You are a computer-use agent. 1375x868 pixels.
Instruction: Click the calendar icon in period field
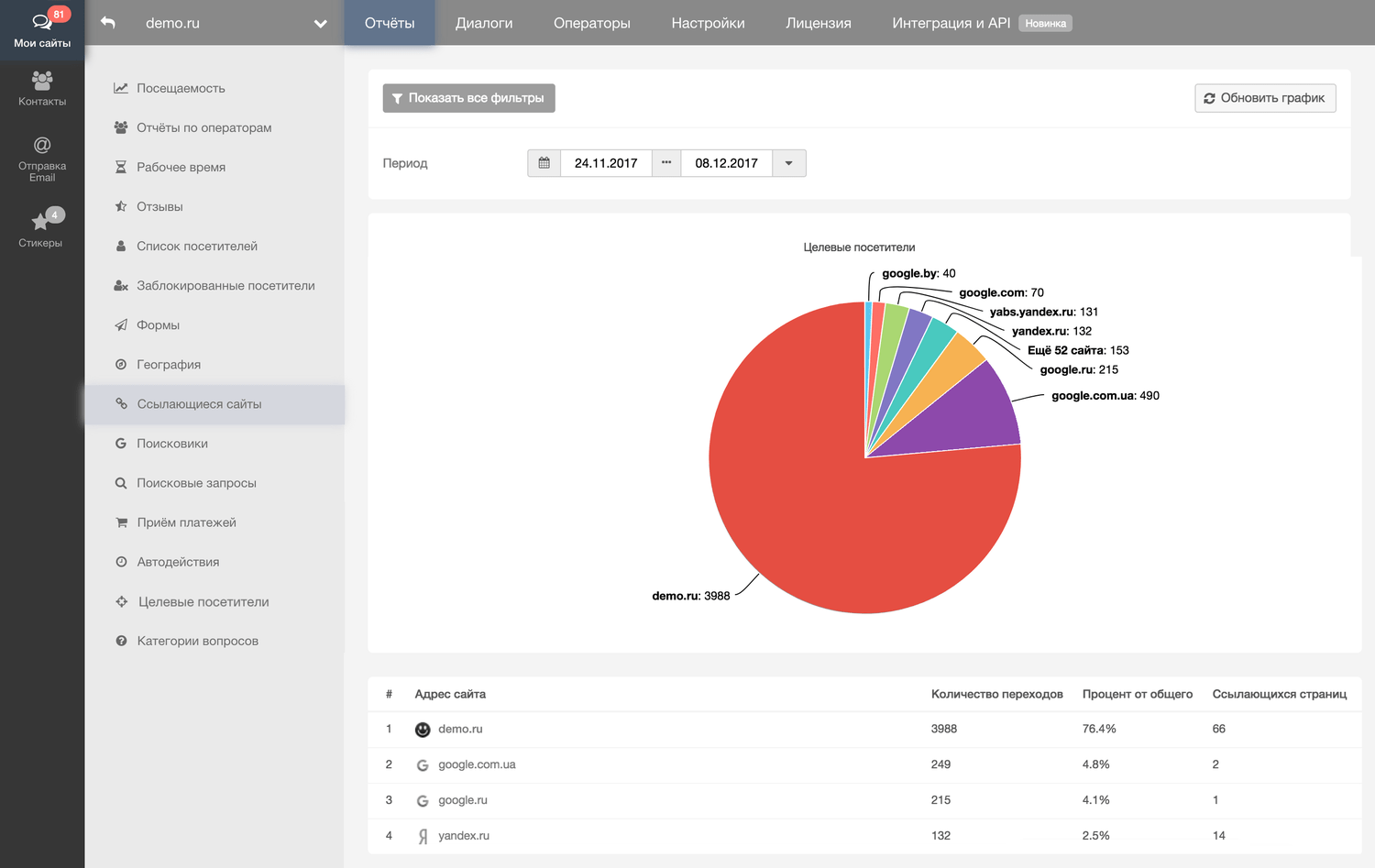[544, 163]
